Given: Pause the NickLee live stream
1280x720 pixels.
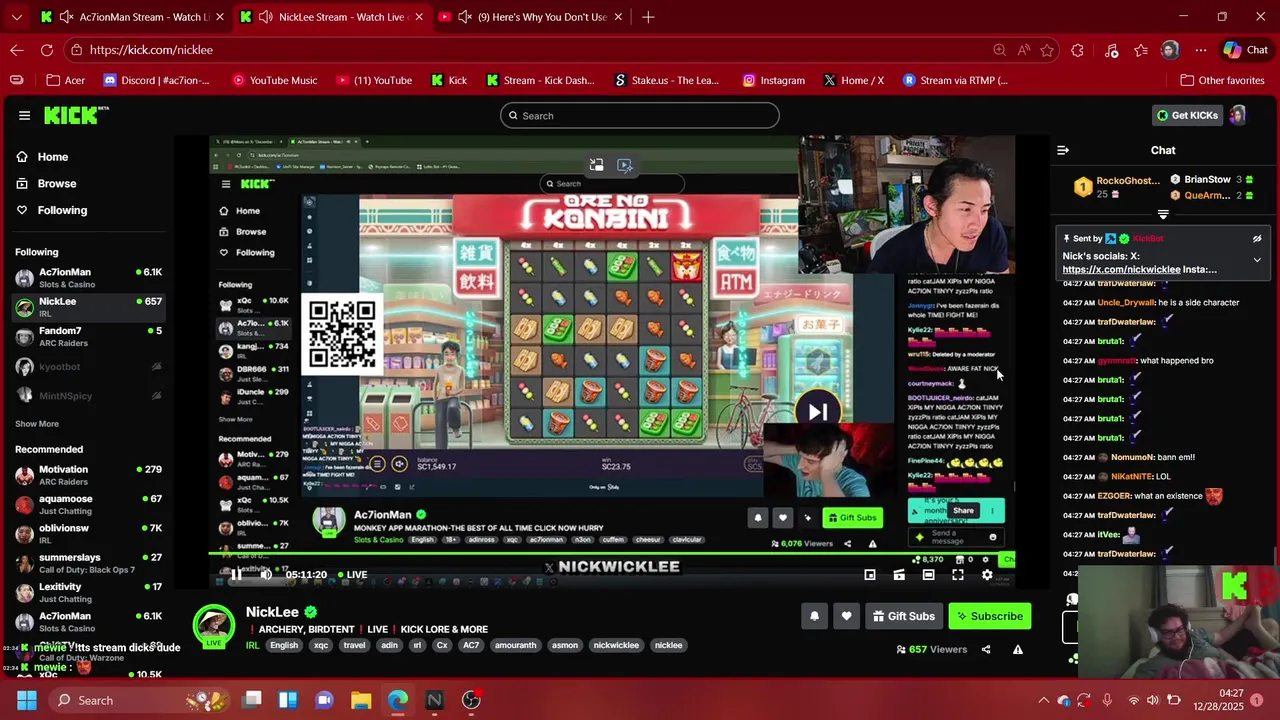Looking at the screenshot, I should coord(236,575).
